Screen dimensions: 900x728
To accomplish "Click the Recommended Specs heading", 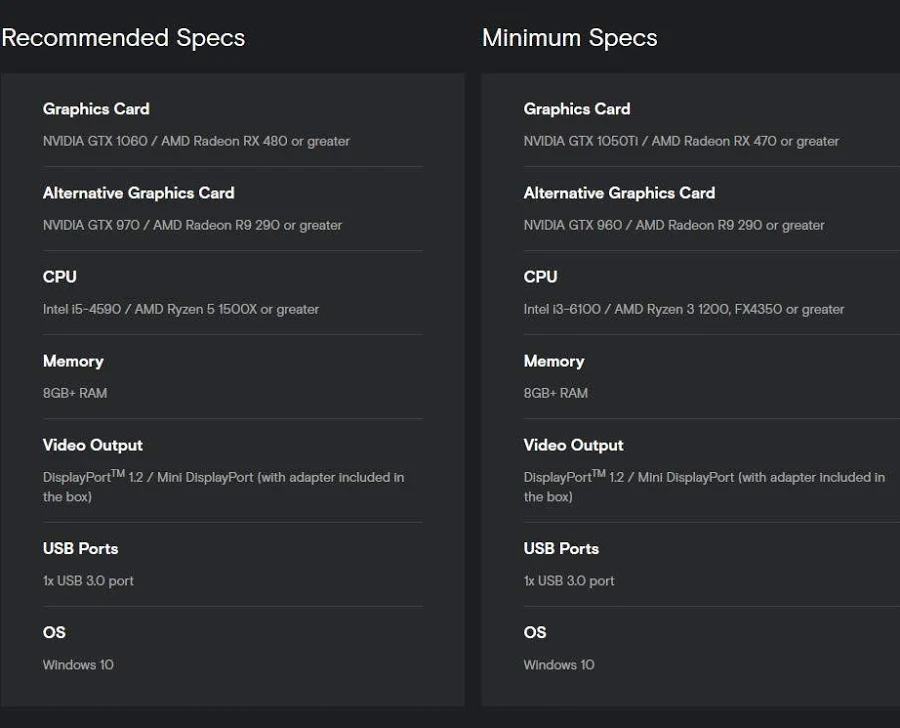I will (x=123, y=38).
